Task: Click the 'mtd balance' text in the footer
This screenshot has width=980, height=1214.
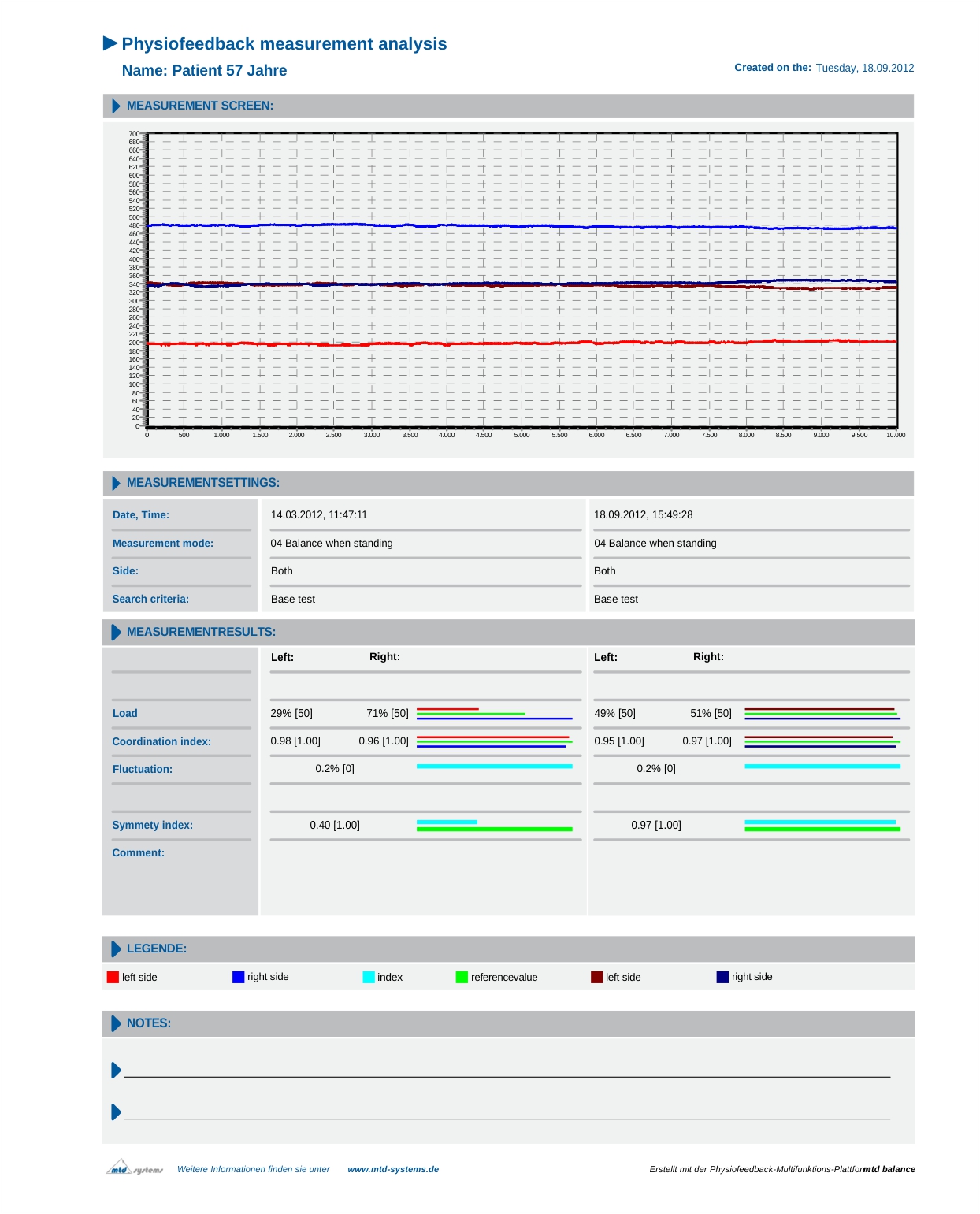Action: point(889,1169)
